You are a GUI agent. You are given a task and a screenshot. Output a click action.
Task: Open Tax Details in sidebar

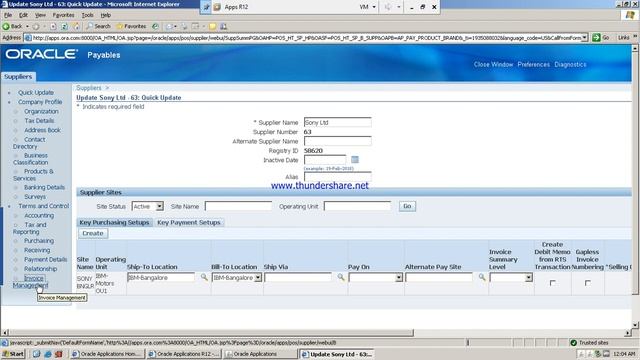pyautogui.click(x=39, y=121)
